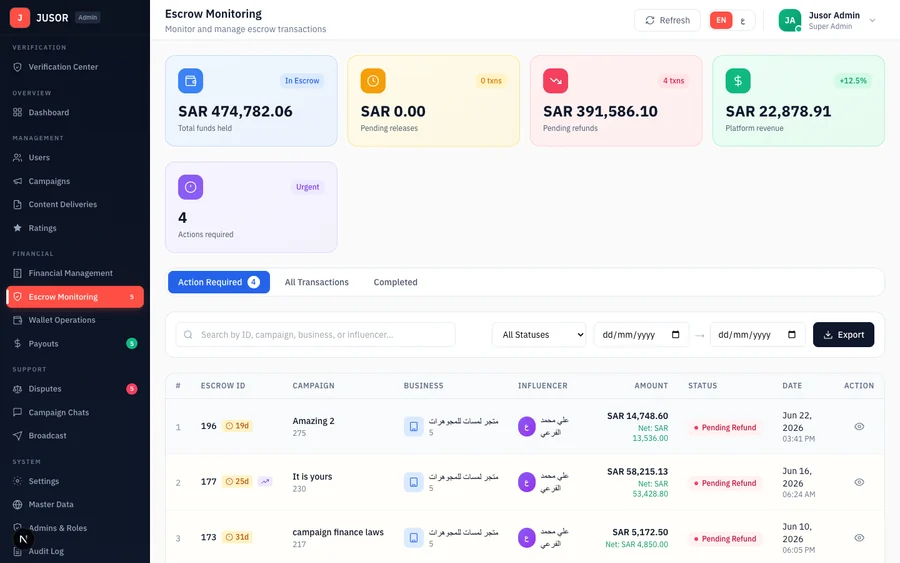Open the All Statuses dropdown
900x563 pixels.
pyautogui.click(x=540, y=335)
